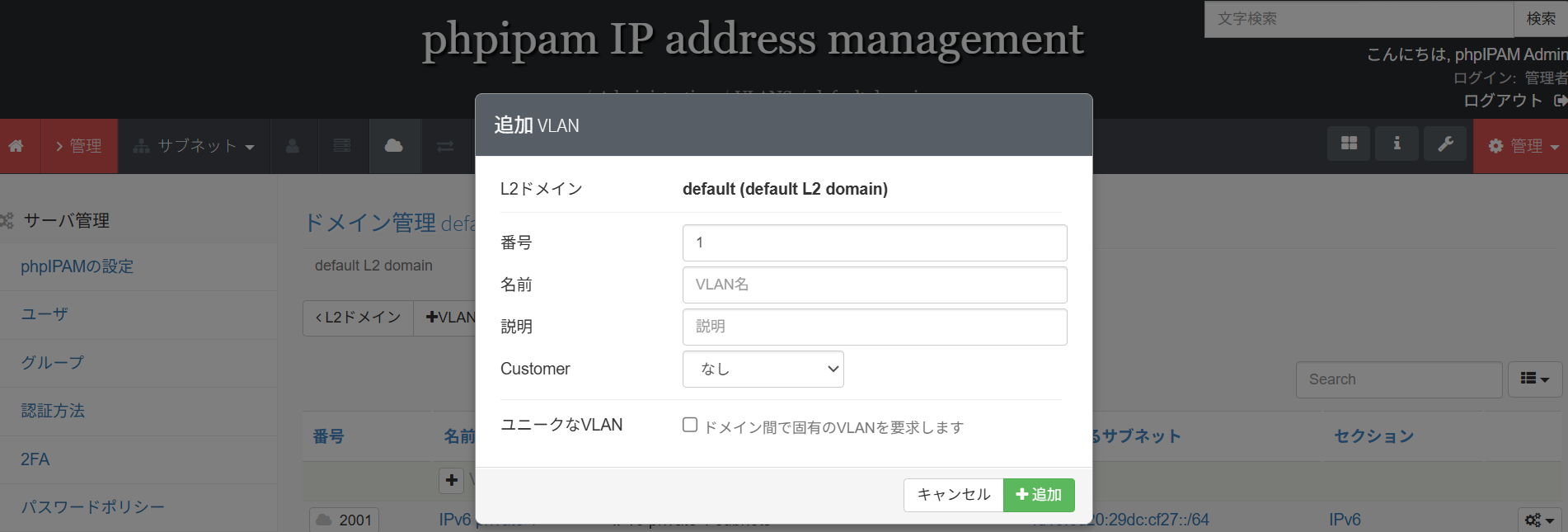This screenshot has height=532, width=1568.
Task: Focus the VLAN名 name field
Action: tap(875, 285)
